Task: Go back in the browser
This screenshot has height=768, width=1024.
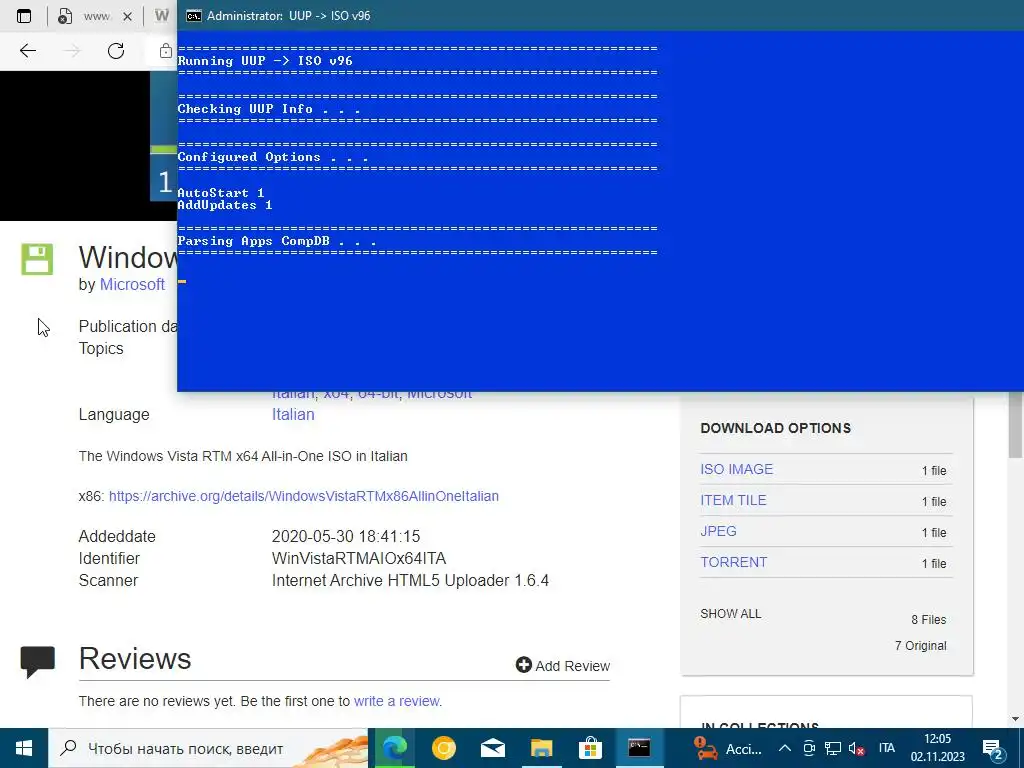Action: (x=28, y=51)
